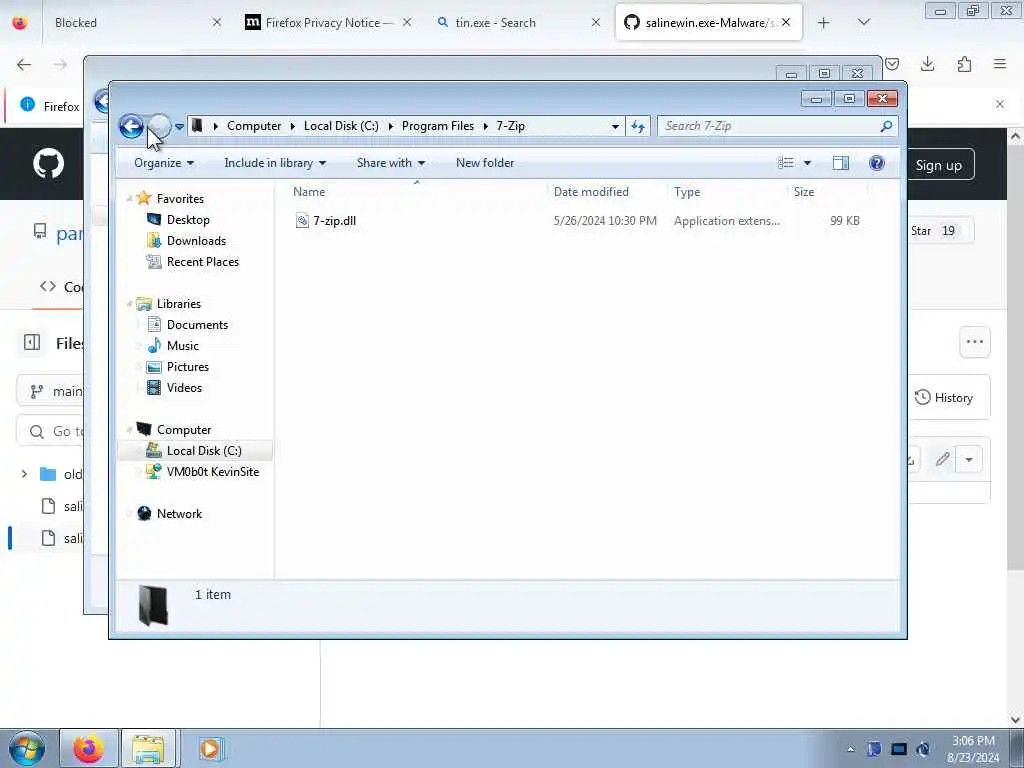Open the Share with menu
The width and height of the screenshot is (1024, 768).
click(391, 163)
